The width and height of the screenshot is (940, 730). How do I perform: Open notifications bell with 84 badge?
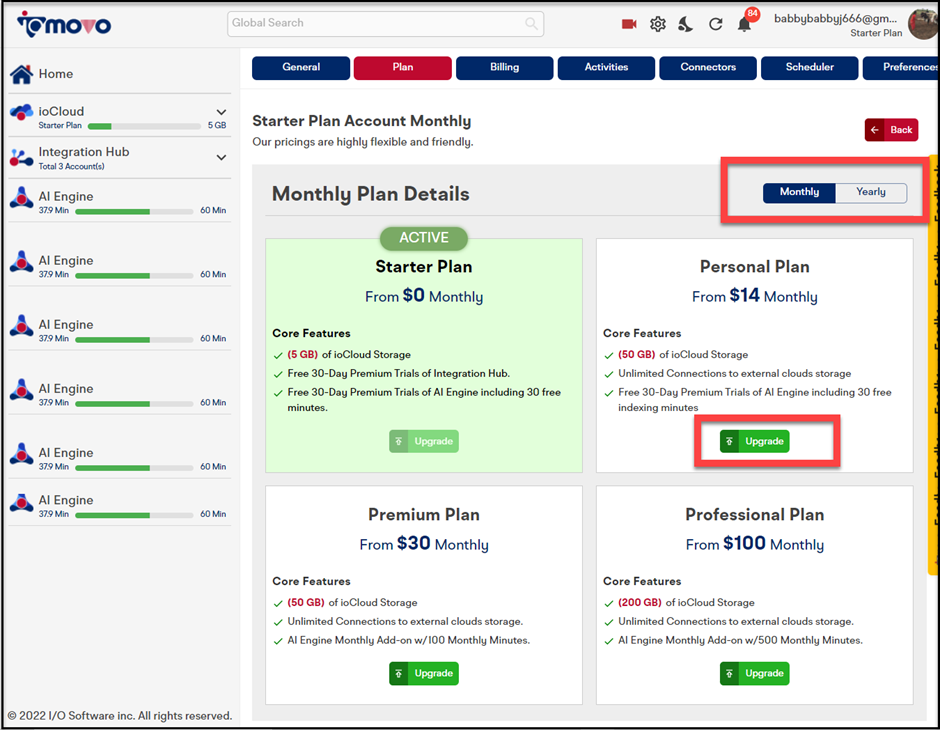coord(745,24)
